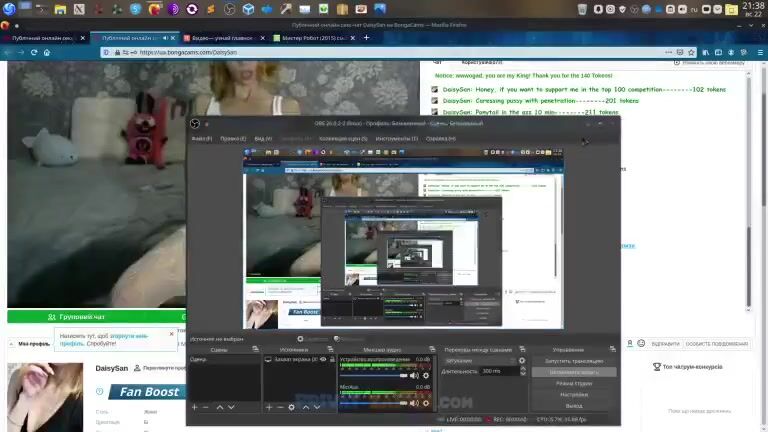The height and width of the screenshot is (432, 768).
Task: Open the scene transition type dropdown
Action: (475, 359)
